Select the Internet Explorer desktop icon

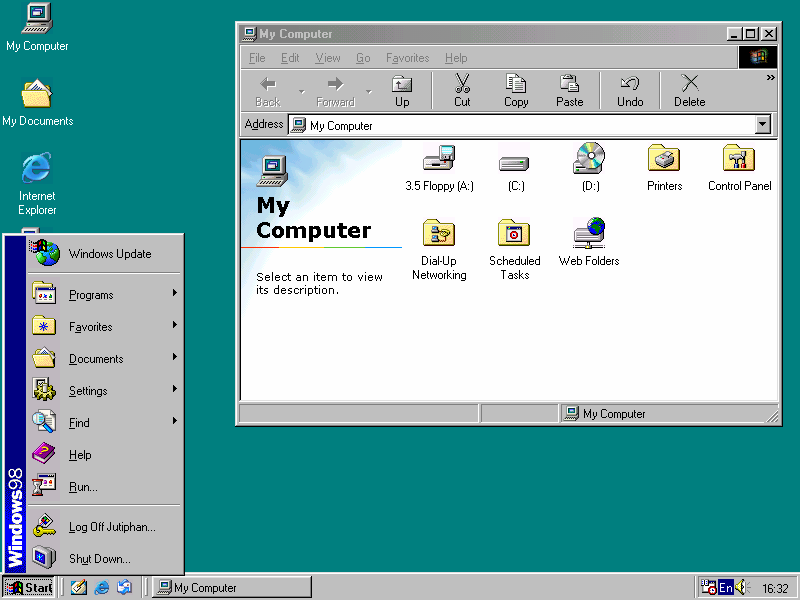coord(37,184)
